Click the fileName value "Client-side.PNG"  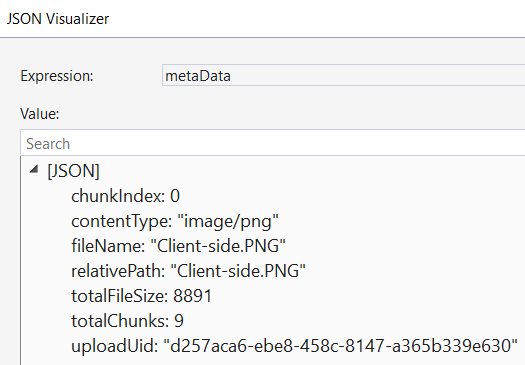click(x=218, y=246)
